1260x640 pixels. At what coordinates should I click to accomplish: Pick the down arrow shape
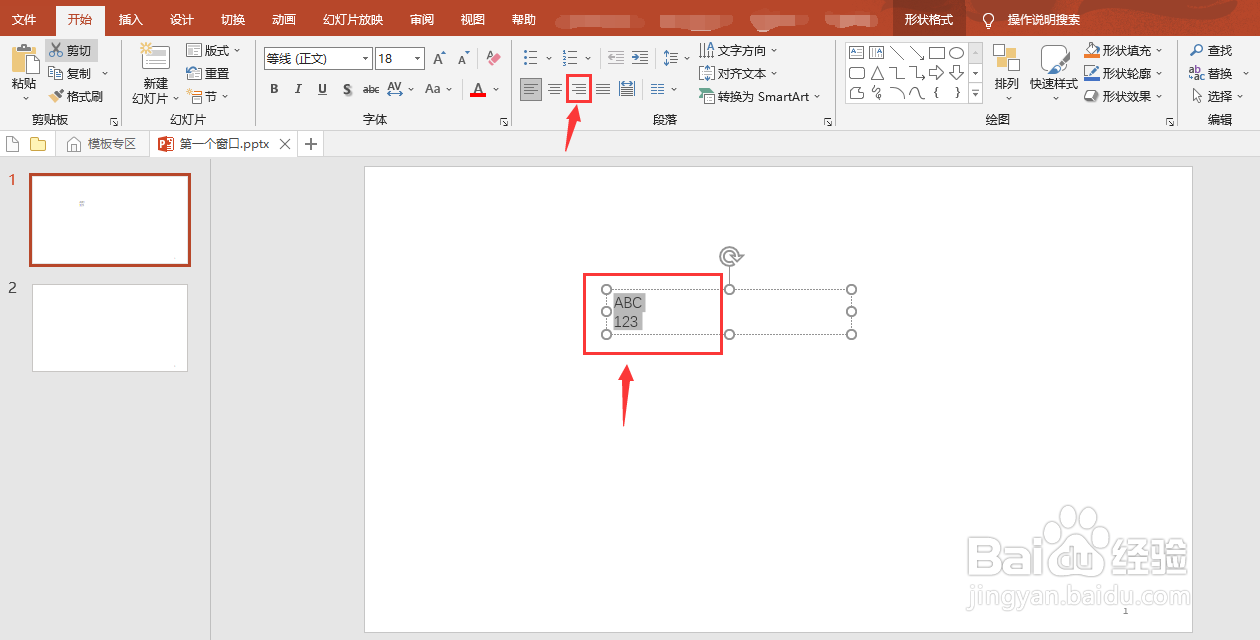(956, 73)
